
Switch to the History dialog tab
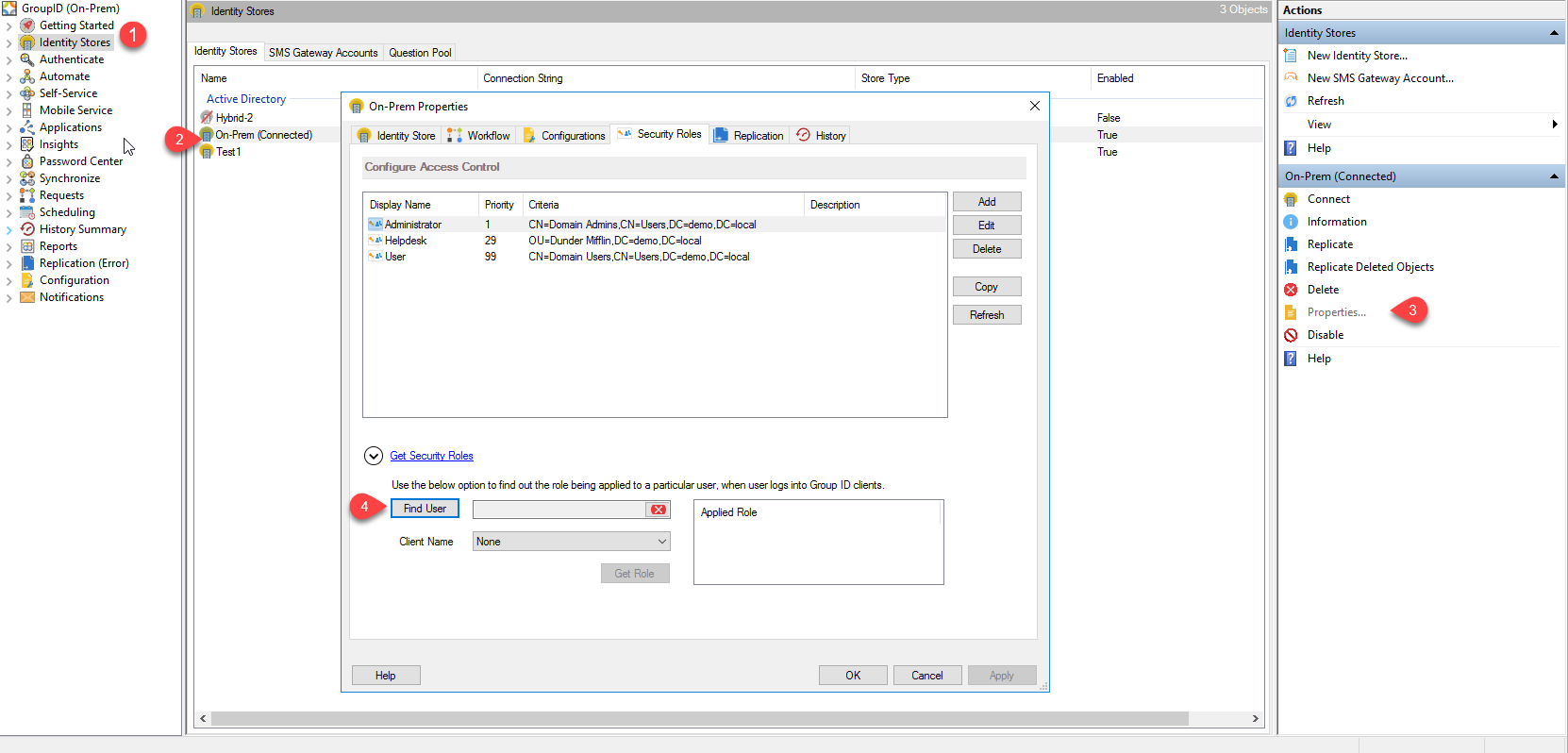(x=821, y=136)
